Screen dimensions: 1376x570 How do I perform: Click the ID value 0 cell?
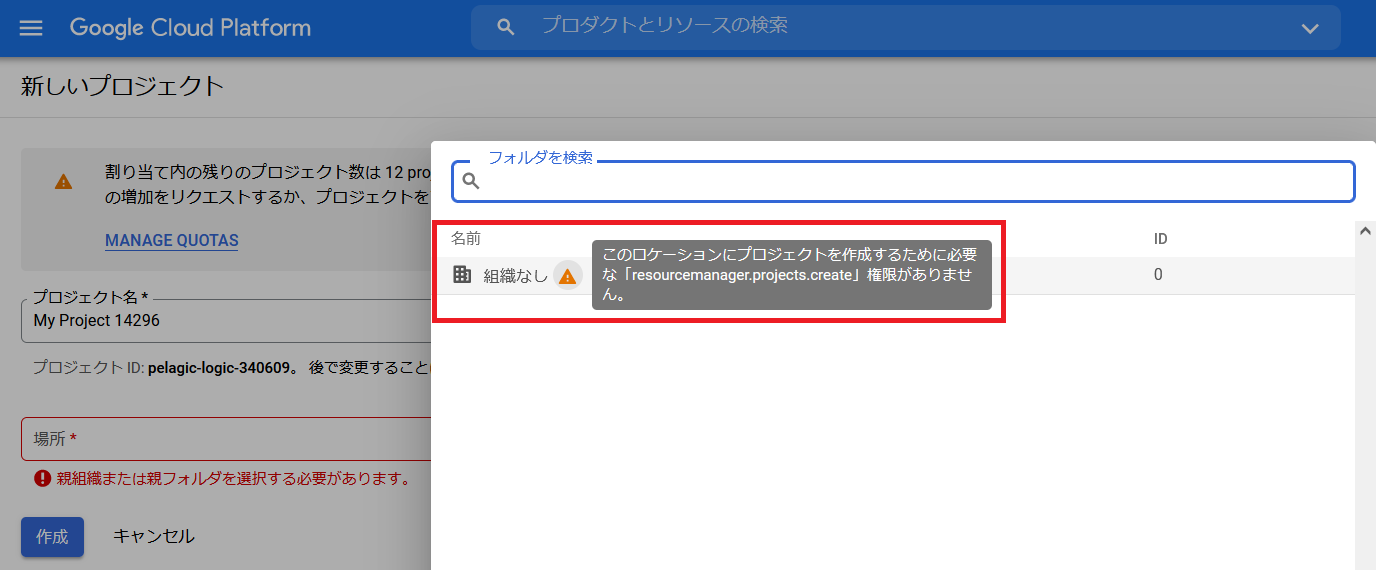click(1158, 275)
